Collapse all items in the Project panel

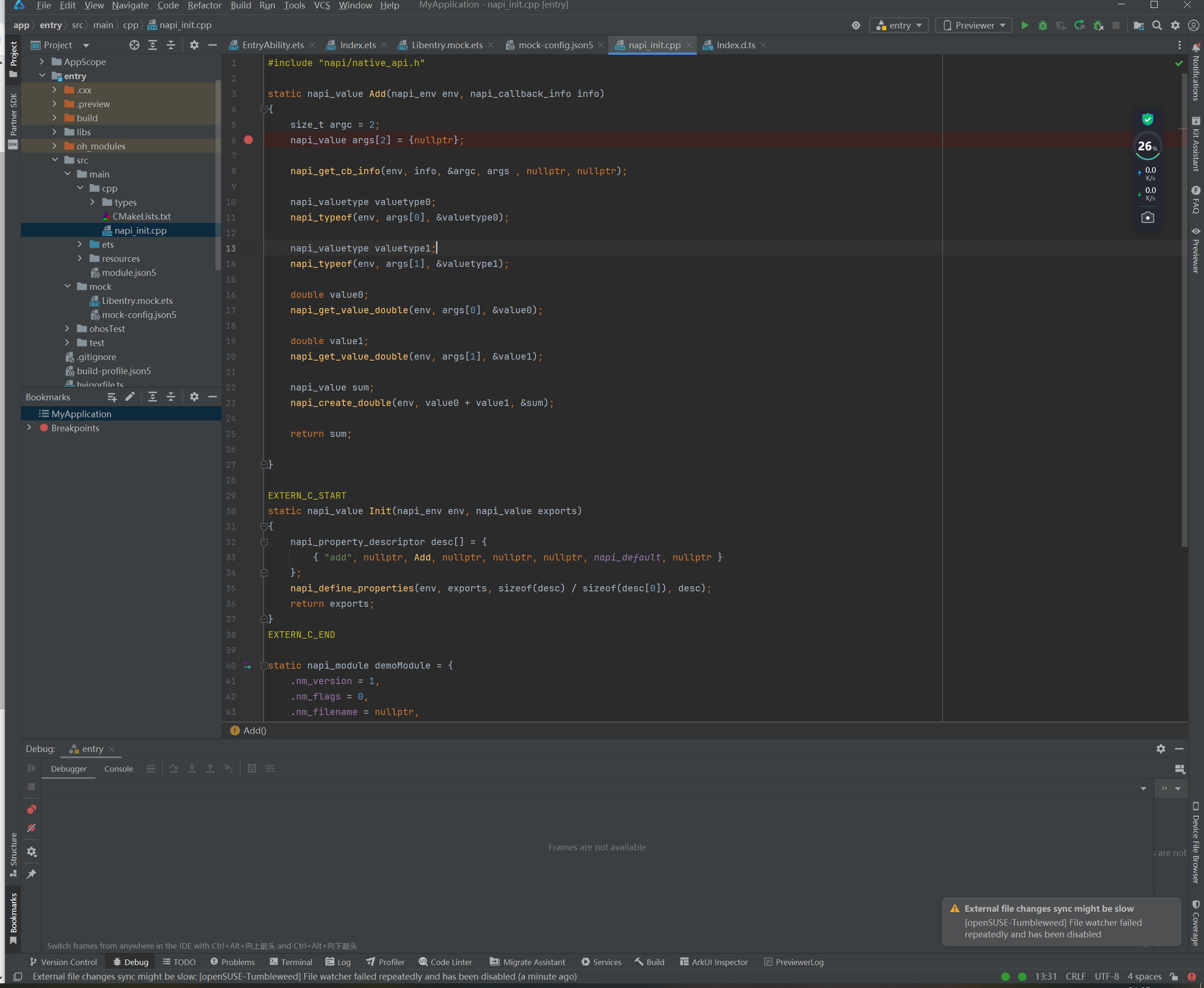click(171, 45)
